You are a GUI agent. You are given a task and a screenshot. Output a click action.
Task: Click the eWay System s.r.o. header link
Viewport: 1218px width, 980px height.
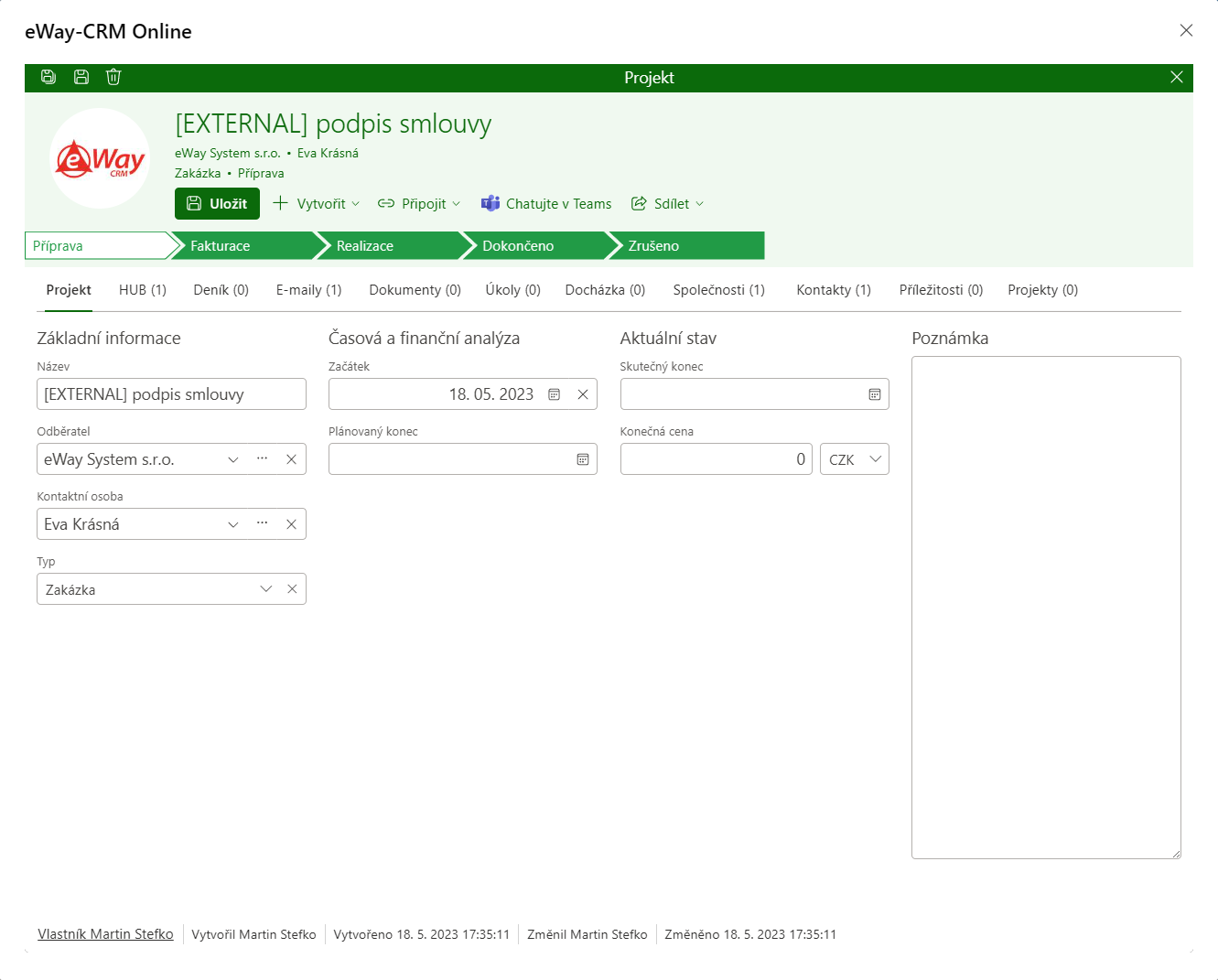[228, 153]
